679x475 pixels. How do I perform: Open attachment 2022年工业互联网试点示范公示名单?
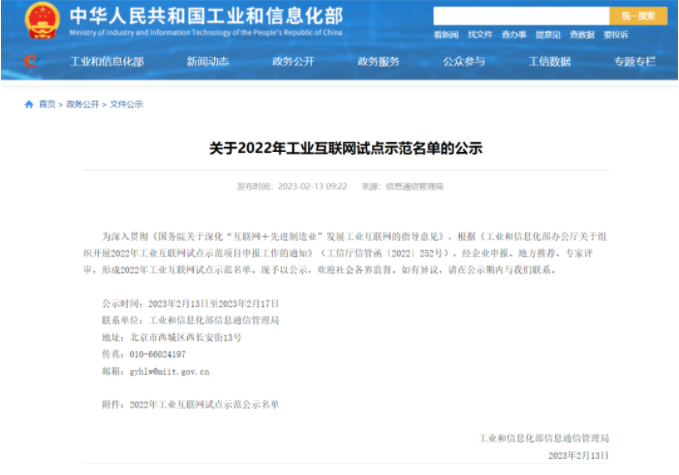pyautogui.click(x=204, y=404)
